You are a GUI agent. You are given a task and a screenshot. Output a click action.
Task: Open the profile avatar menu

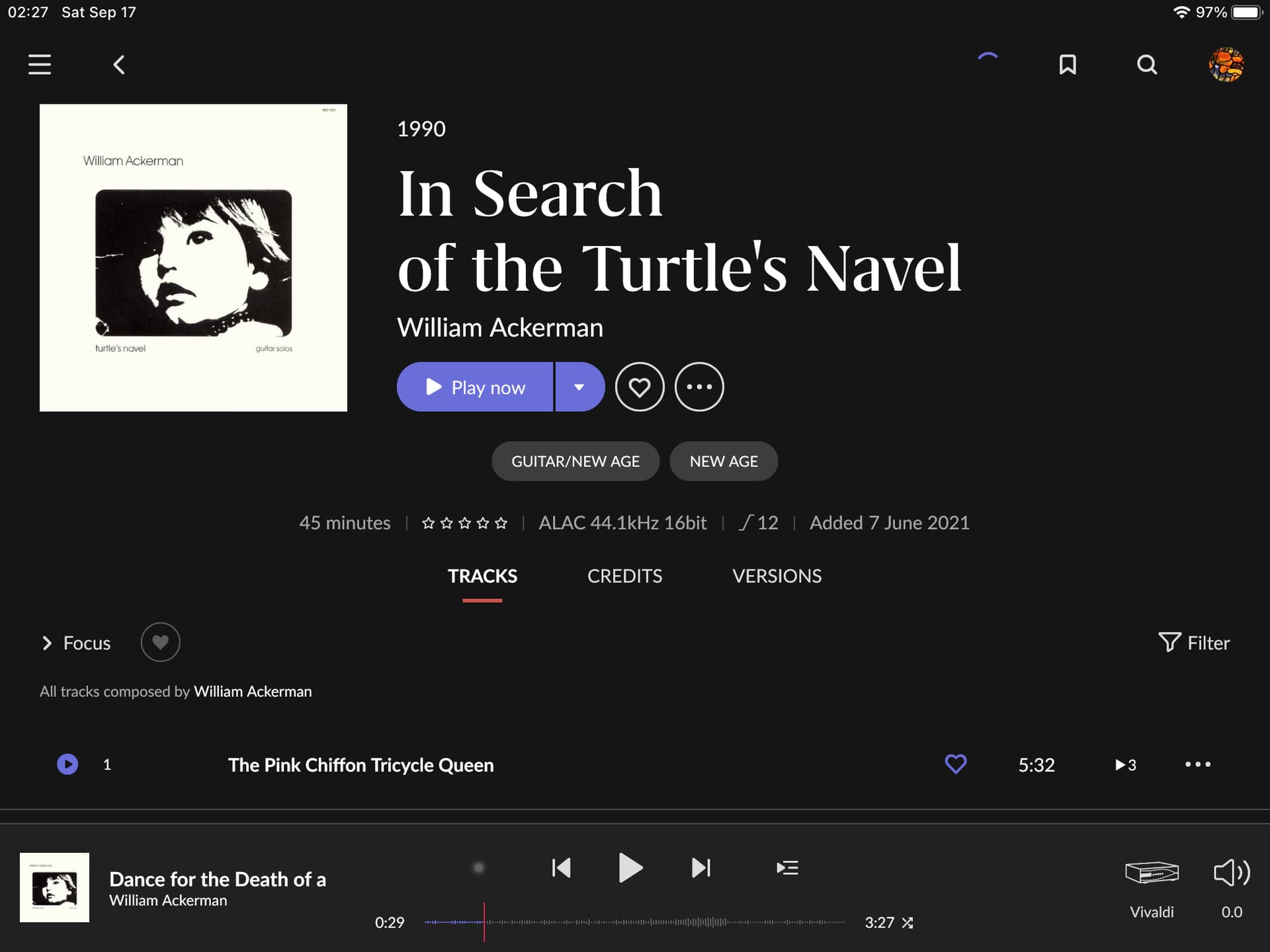1226,64
